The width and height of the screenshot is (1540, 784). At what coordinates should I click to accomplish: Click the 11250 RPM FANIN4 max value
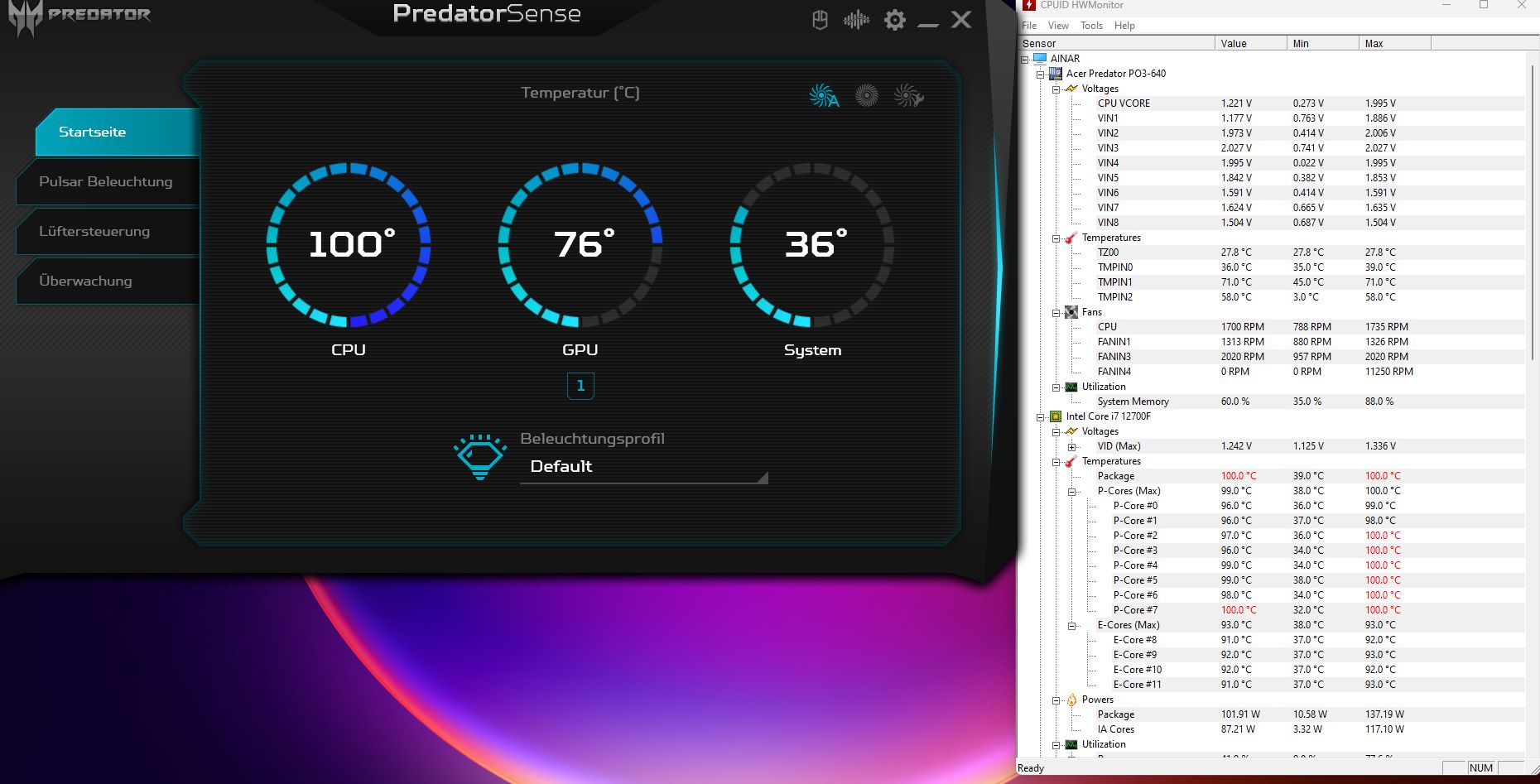(x=1389, y=372)
